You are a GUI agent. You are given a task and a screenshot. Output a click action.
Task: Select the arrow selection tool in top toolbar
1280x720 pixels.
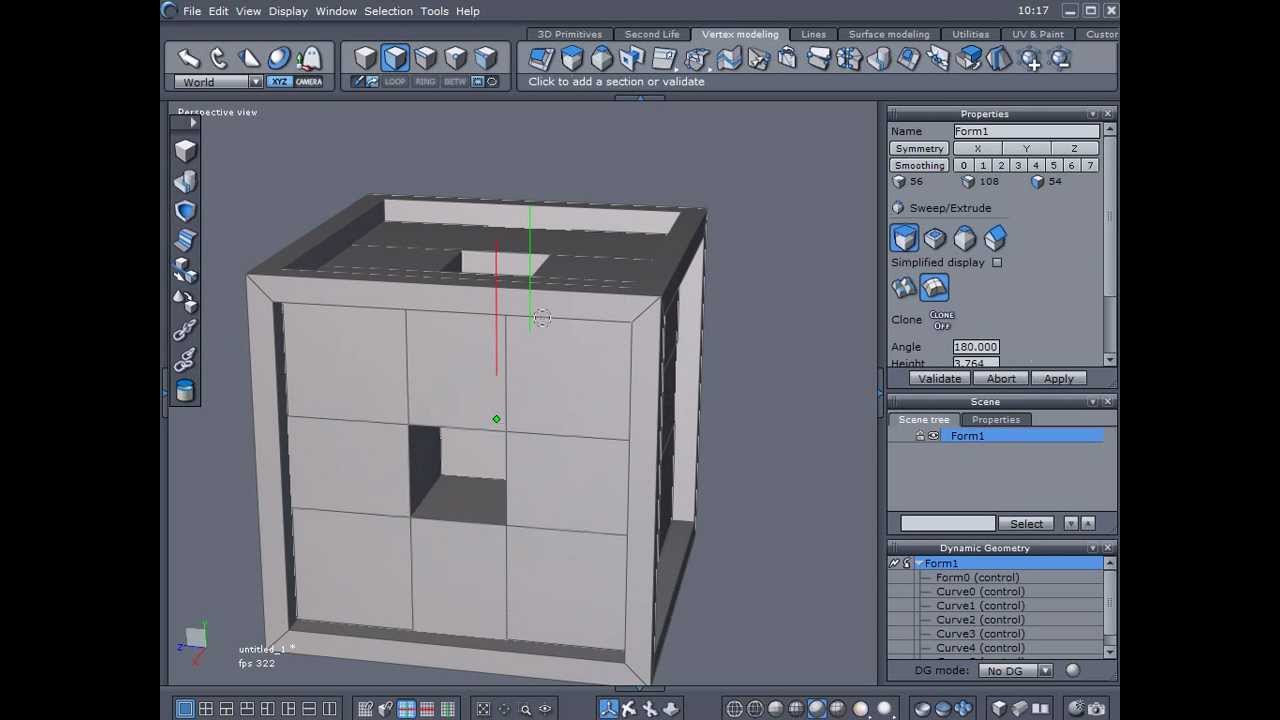pos(189,58)
